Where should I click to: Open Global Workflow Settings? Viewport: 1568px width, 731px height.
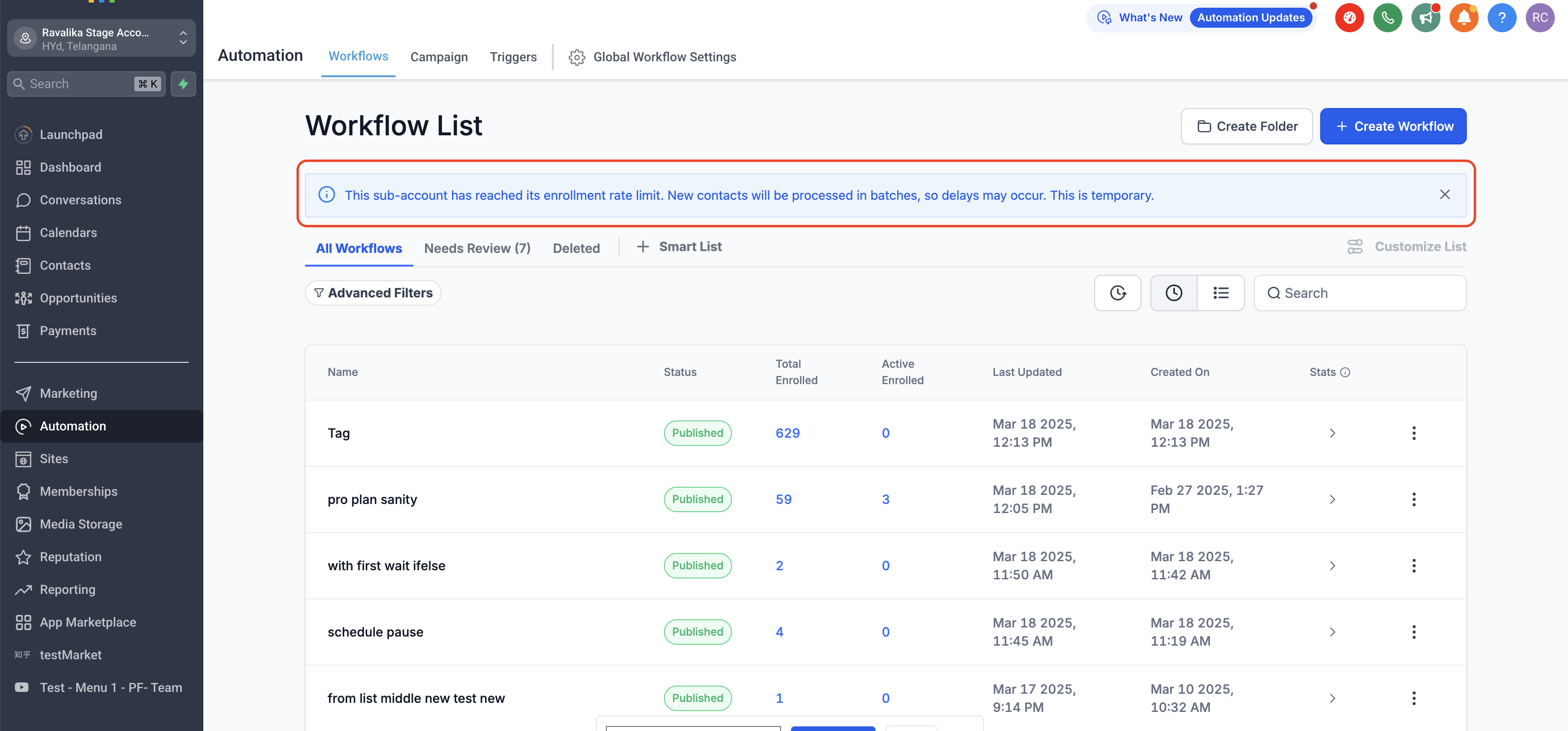pos(653,57)
